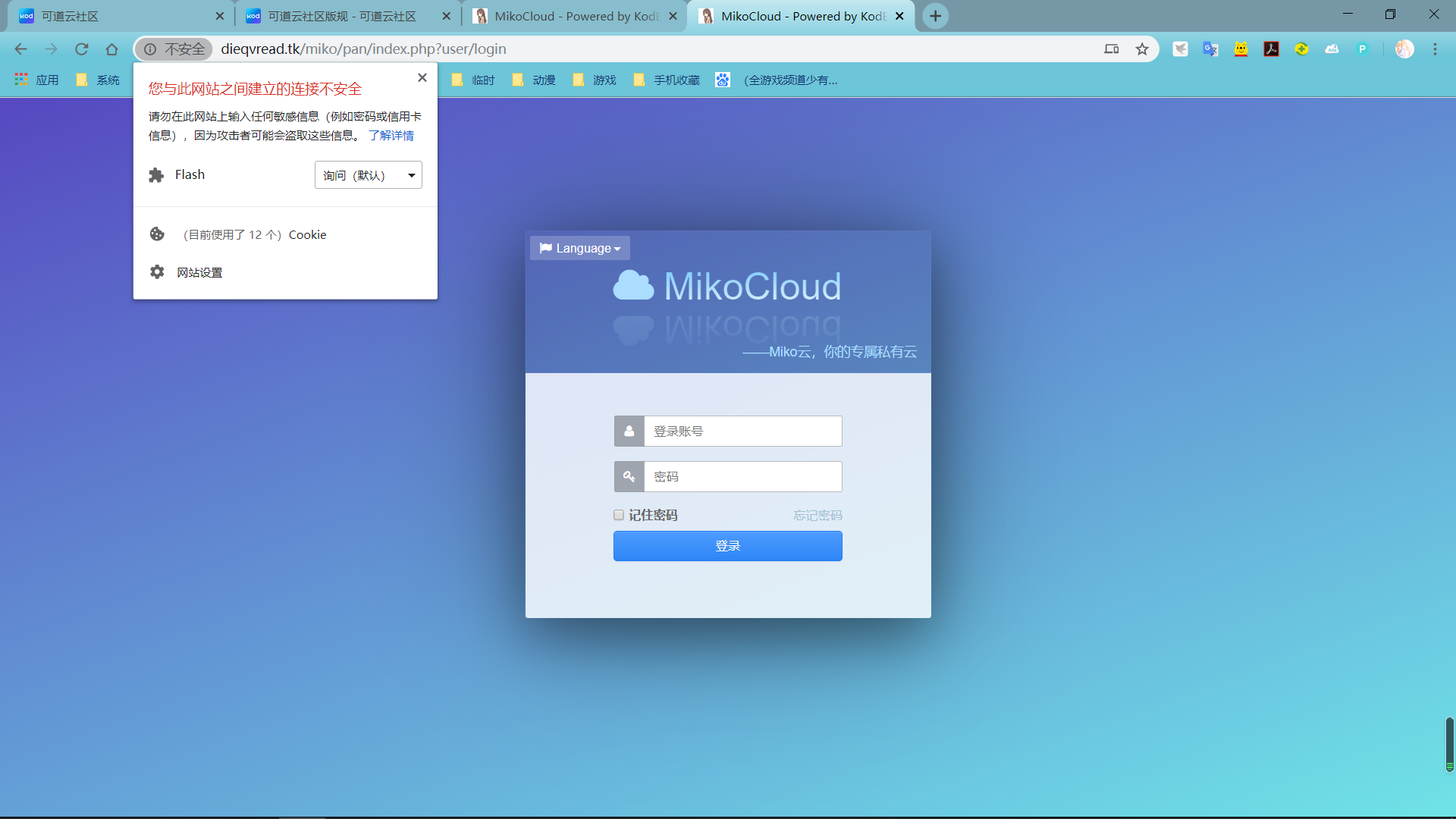The image size is (1456, 819).
Task: Click the yellow cat extension icon
Action: pos(1241,49)
